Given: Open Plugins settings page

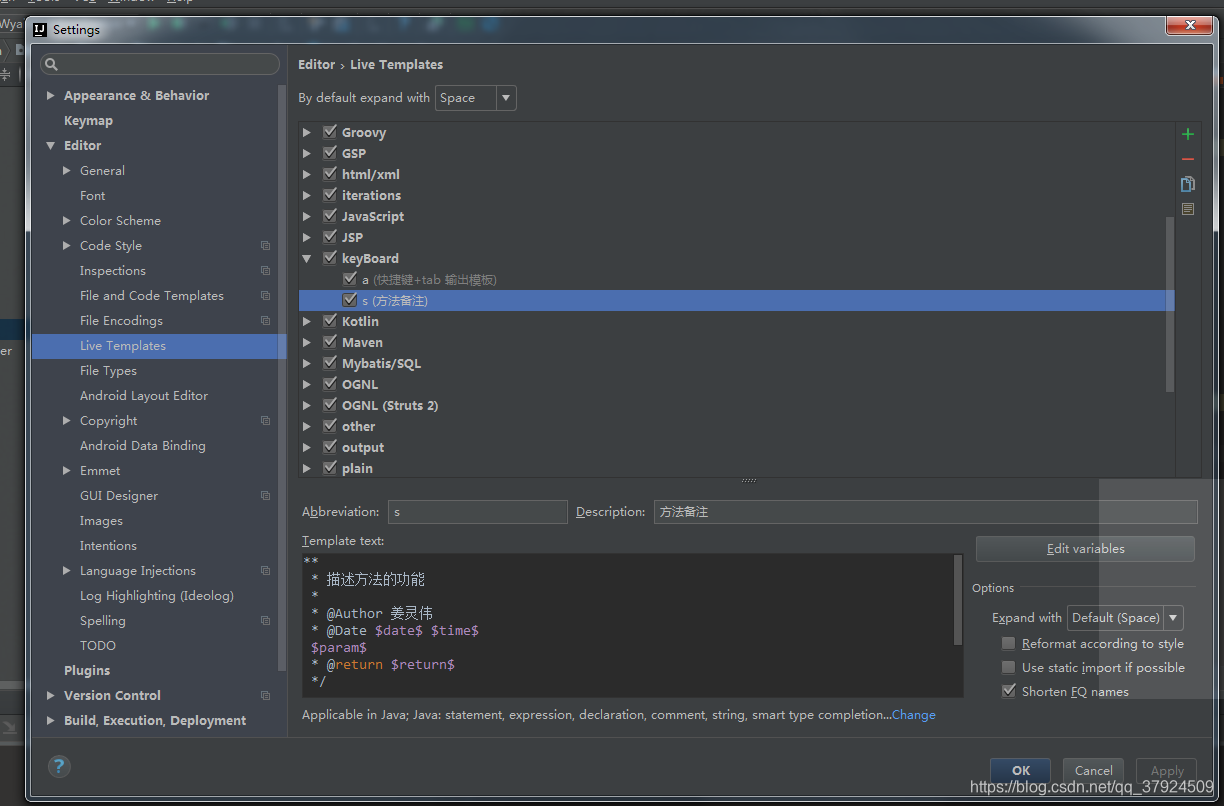Looking at the screenshot, I should coord(87,671).
